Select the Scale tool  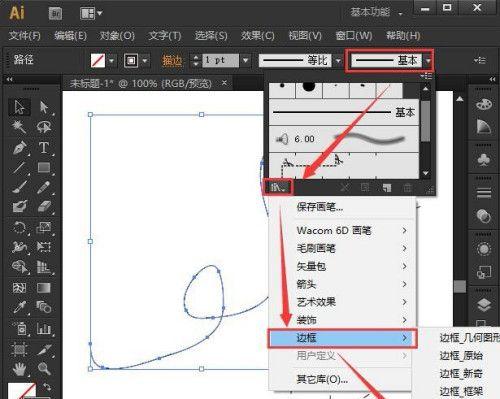click(x=44, y=228)
